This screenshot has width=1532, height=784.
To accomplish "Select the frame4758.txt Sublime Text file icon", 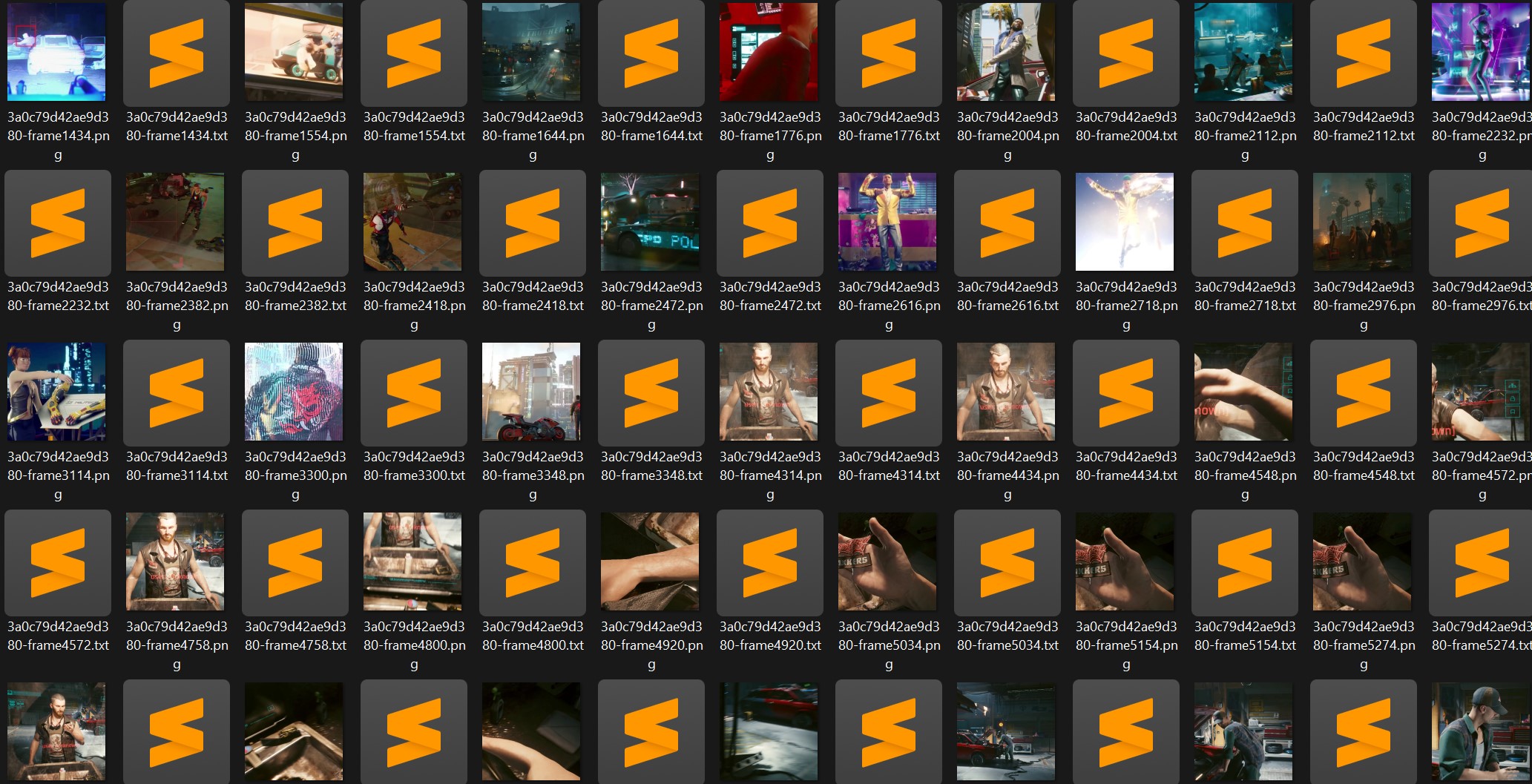I will (295, 562).
